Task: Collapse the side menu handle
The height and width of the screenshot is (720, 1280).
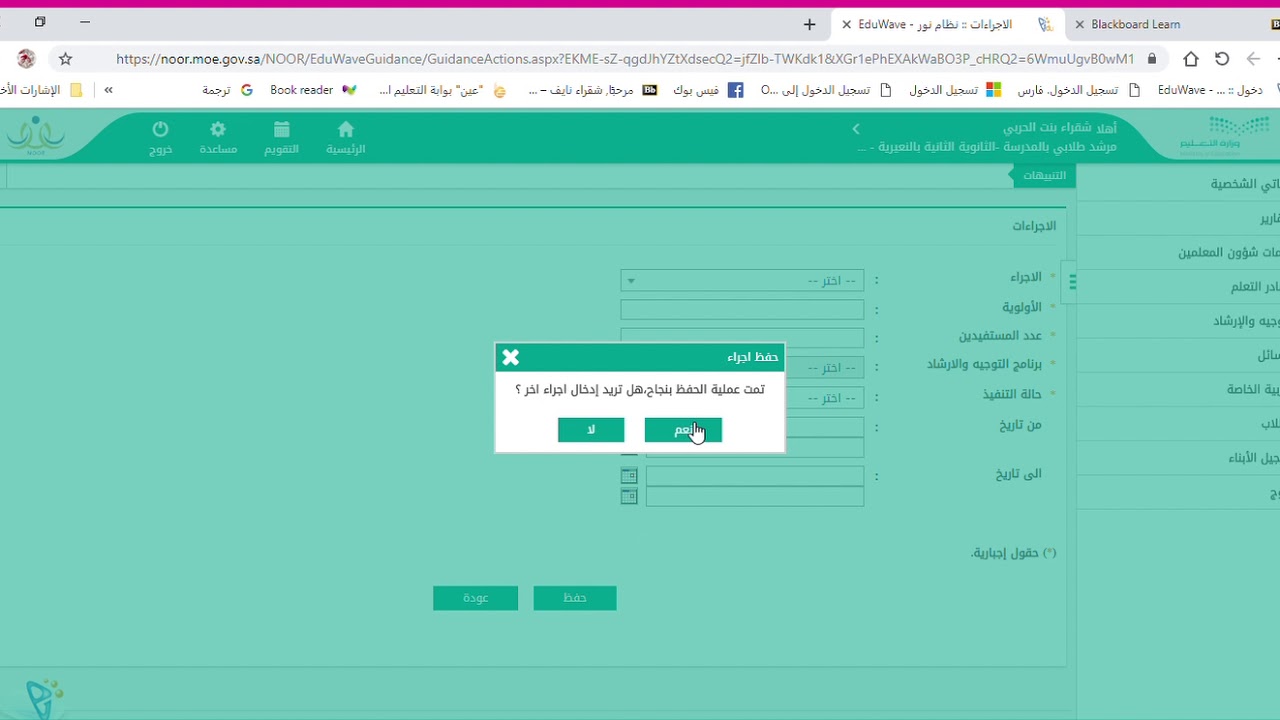Action: [1071, 282]
